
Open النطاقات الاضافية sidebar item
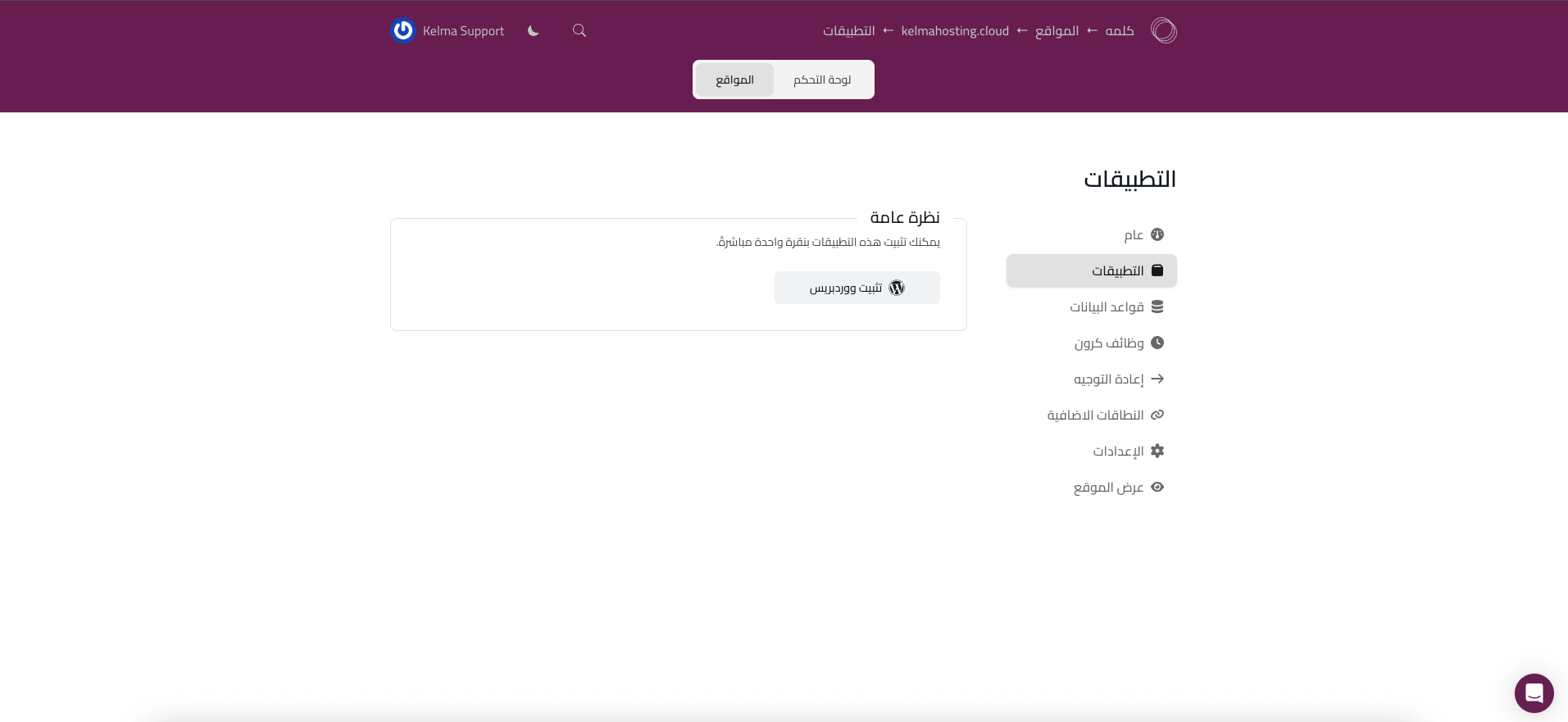1095,415
